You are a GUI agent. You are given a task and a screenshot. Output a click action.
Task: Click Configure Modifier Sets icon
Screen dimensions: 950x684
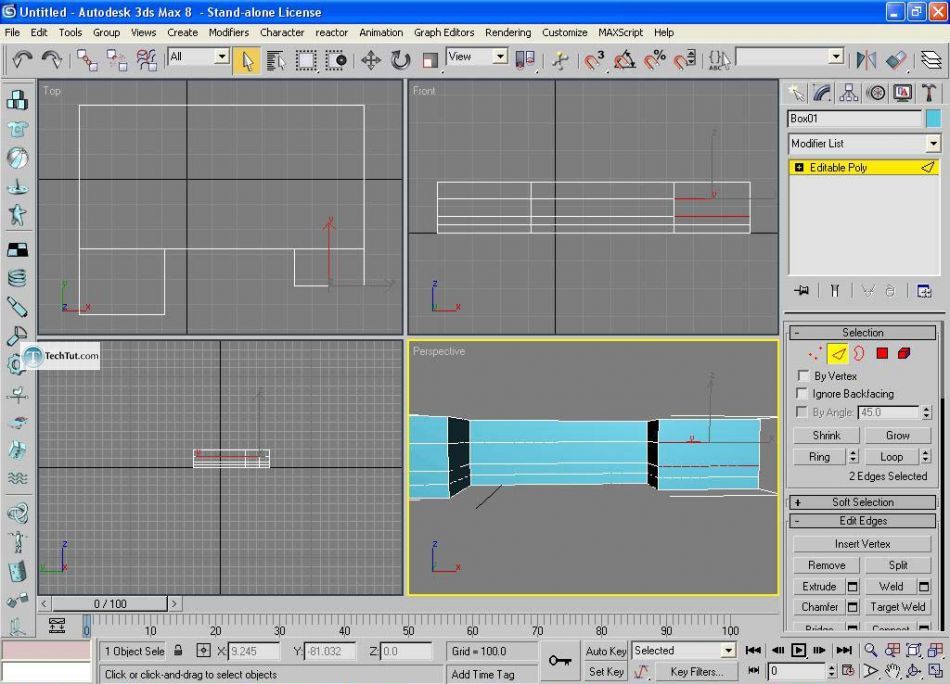click(x=924, y=291)
